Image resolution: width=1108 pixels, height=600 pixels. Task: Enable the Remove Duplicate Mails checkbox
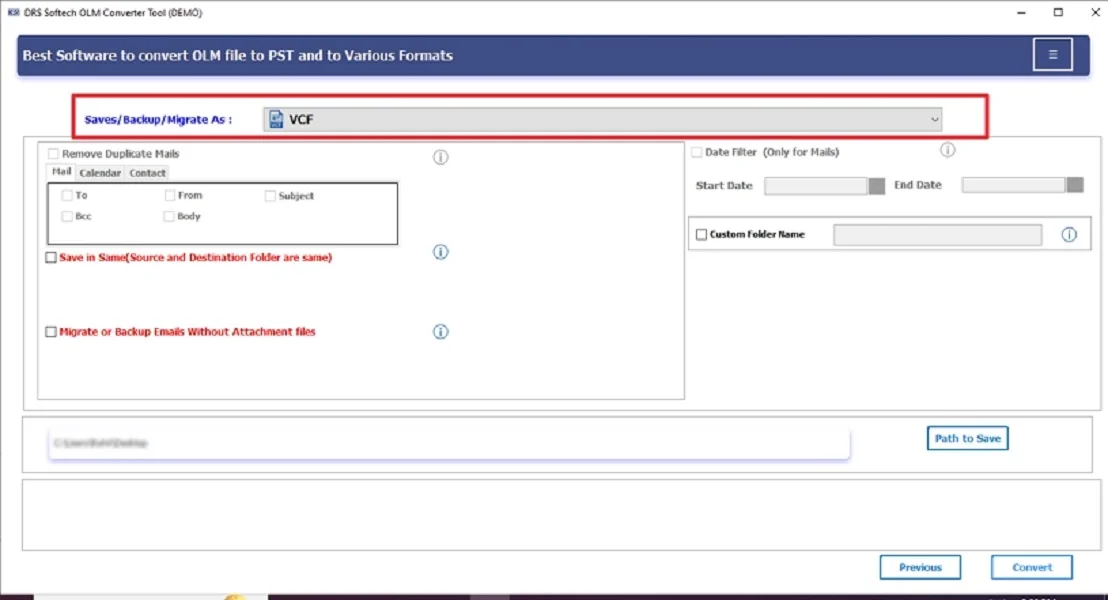click(x=52, y=153)
